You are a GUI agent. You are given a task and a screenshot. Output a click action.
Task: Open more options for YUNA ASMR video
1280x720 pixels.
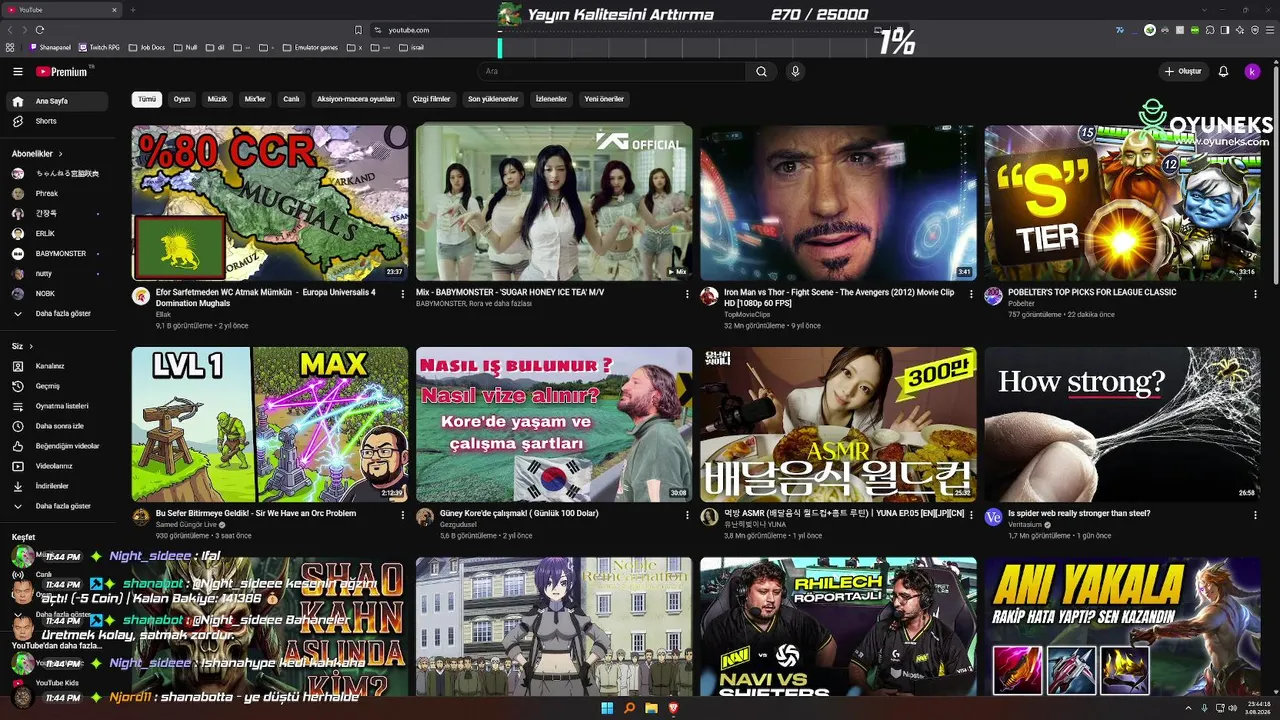[x=971, y=515]
